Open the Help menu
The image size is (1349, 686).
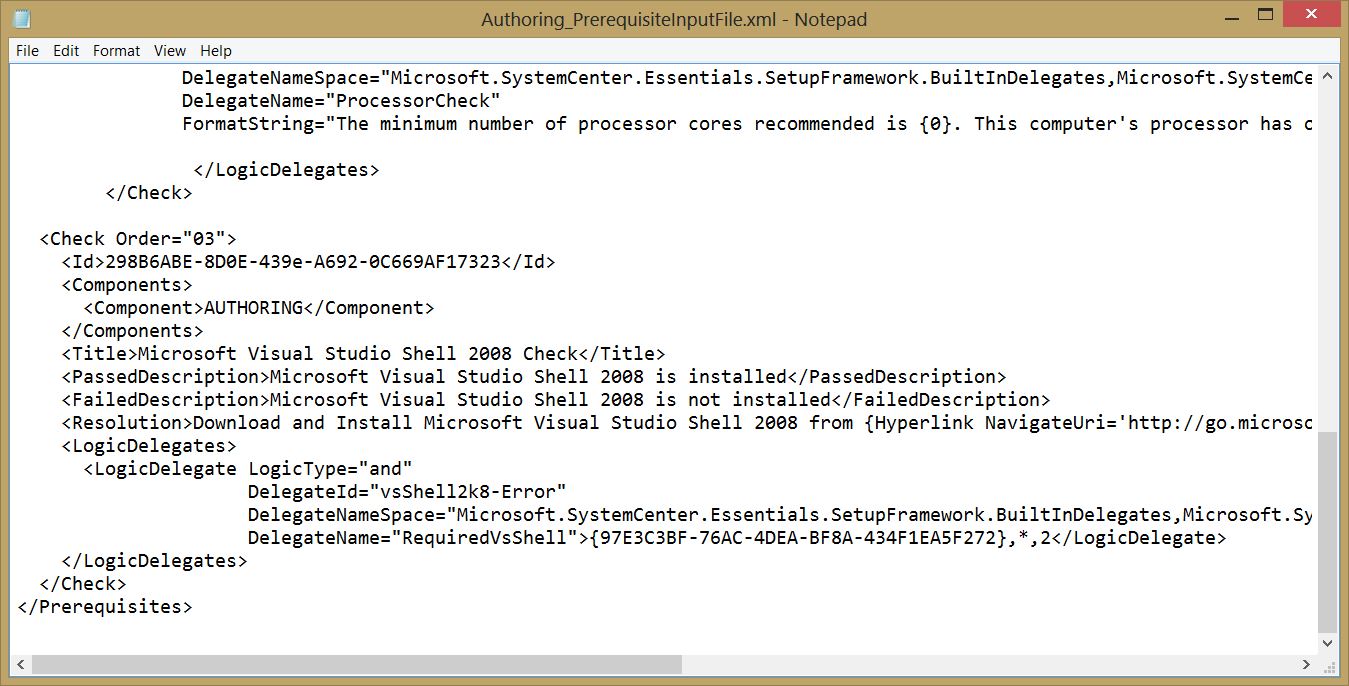(x=216, y=51)
